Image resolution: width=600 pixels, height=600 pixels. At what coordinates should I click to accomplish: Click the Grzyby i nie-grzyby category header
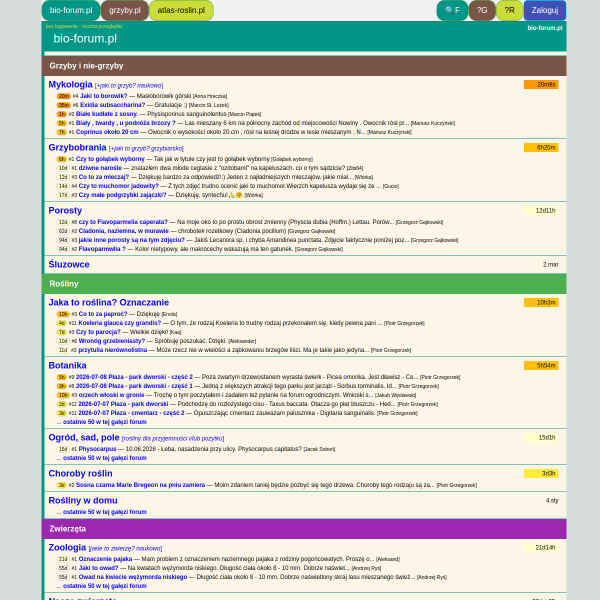point(304,66)
